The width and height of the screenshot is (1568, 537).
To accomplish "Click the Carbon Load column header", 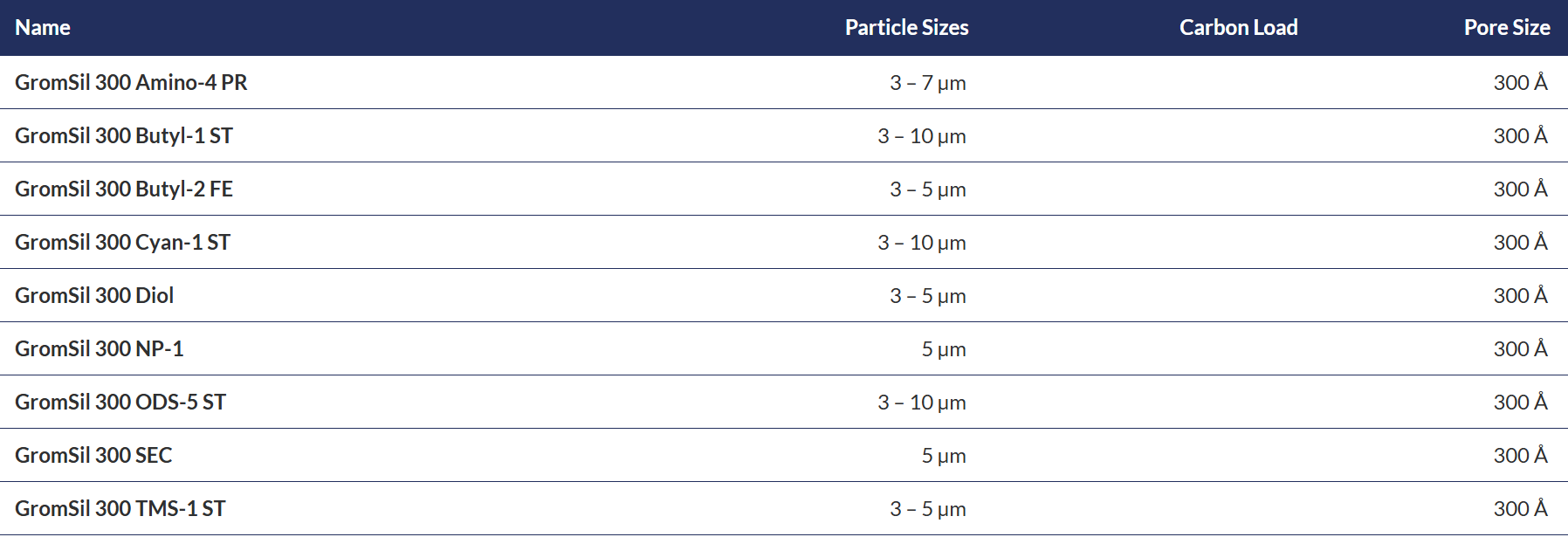I will 1238,27.
